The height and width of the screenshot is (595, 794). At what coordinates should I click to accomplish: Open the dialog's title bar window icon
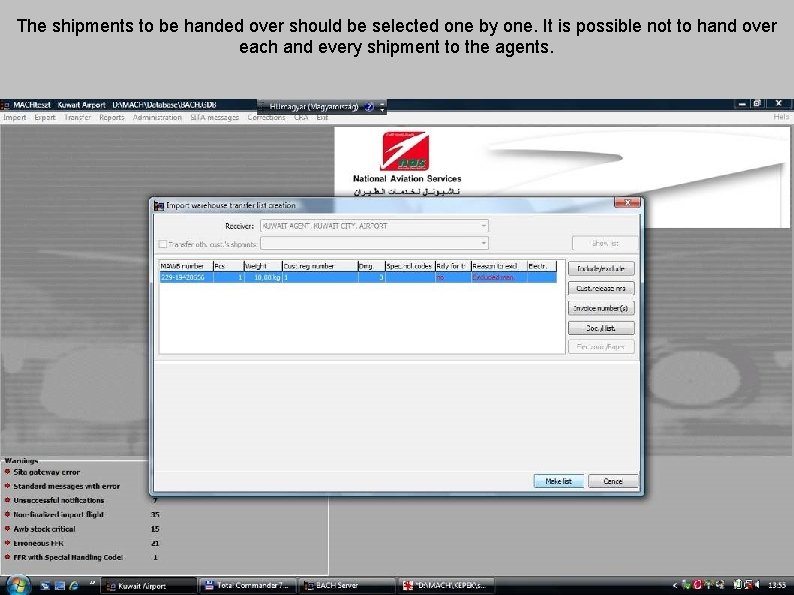click(x=159, y=206)
